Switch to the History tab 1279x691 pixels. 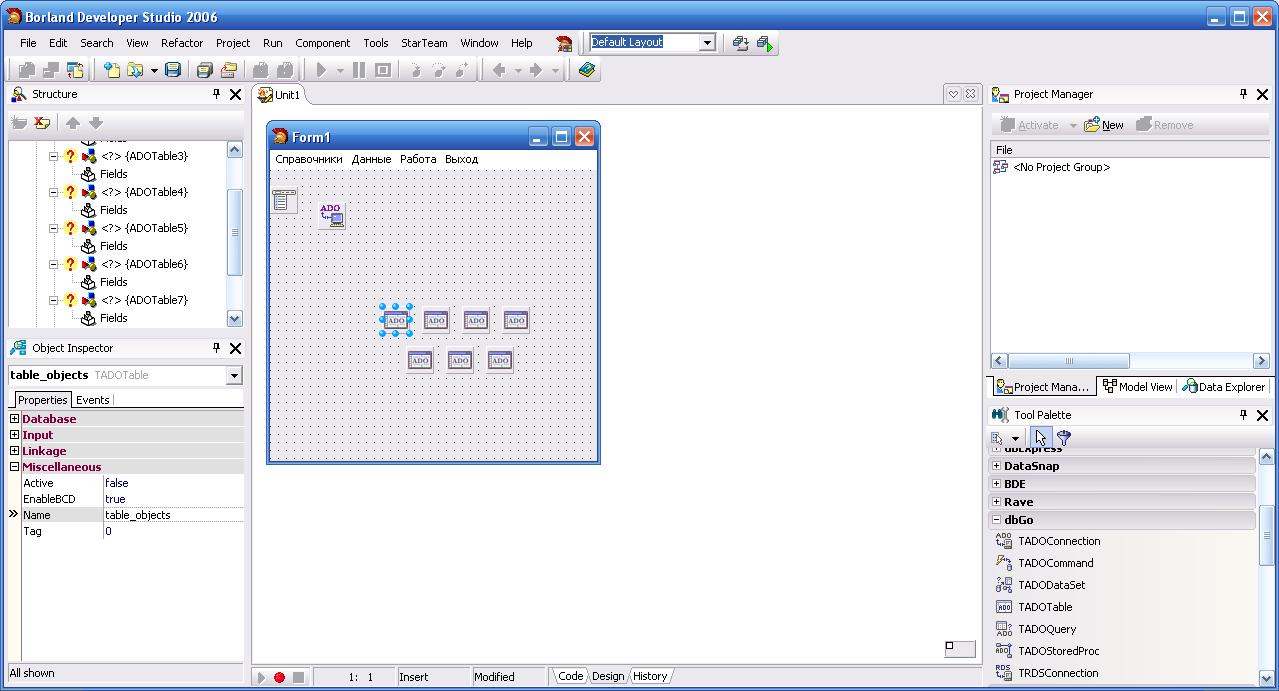pos(650,677)
